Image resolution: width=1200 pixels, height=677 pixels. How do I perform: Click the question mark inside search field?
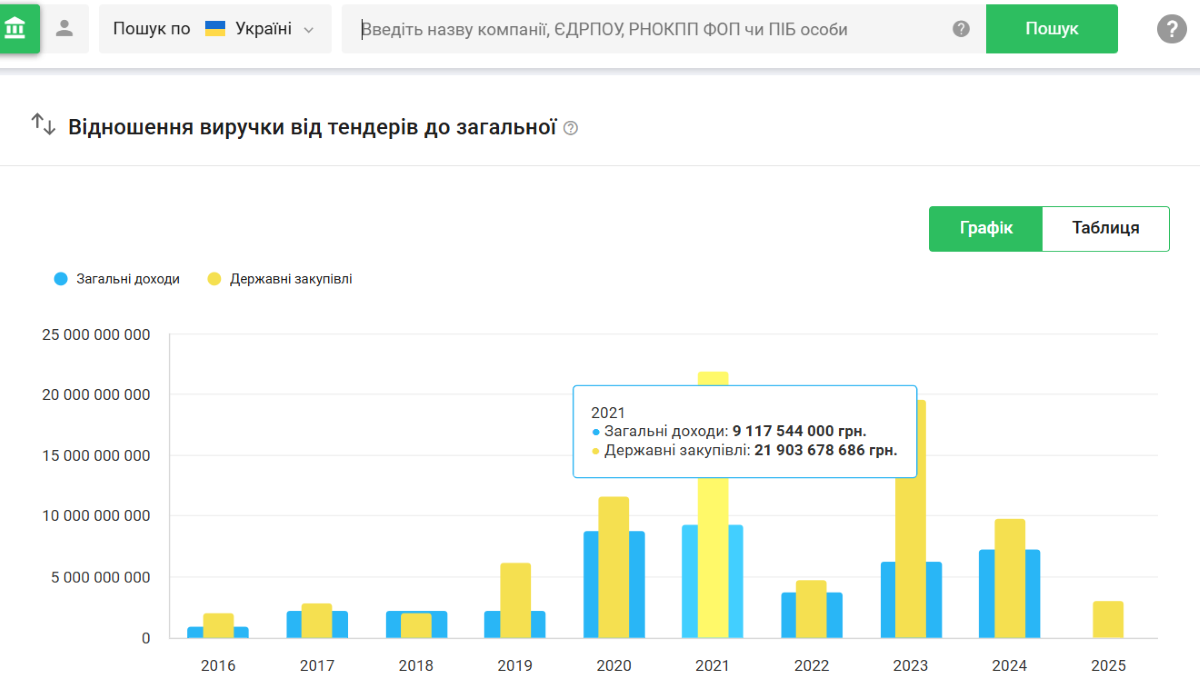click(x=961, y=29)
